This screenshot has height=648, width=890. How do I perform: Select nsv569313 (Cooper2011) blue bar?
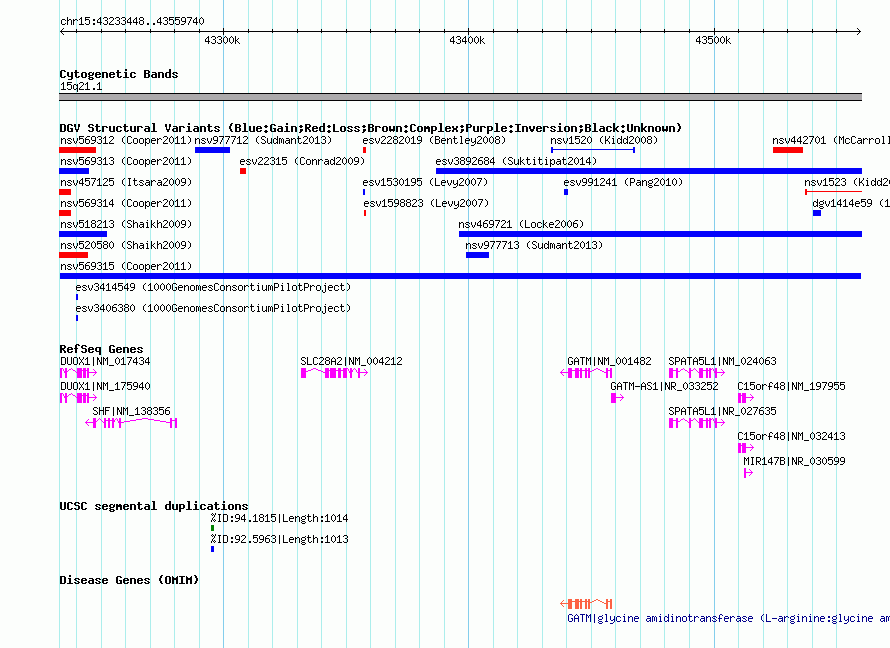74,171
